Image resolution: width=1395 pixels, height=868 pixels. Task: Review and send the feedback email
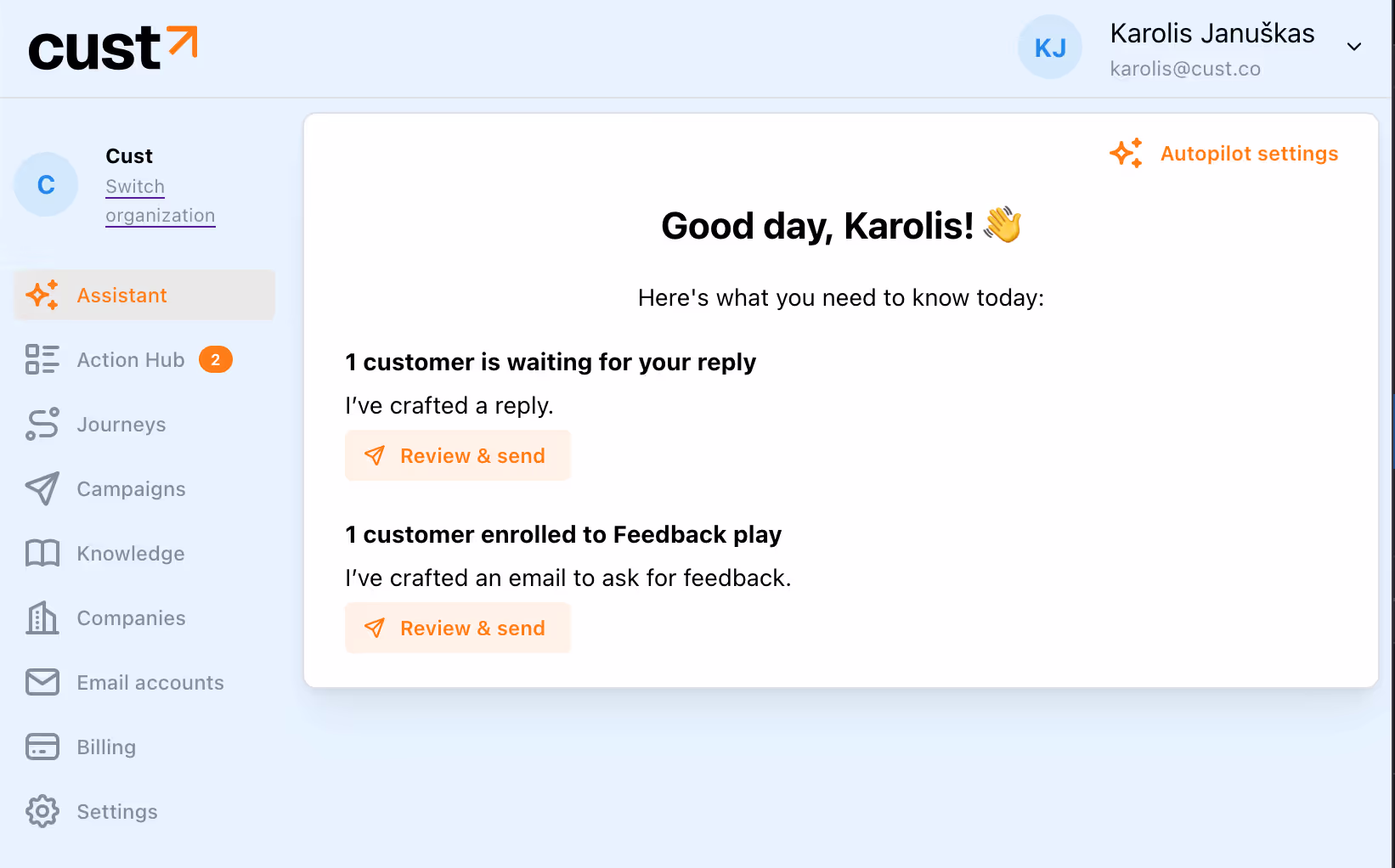coord(458,628)
